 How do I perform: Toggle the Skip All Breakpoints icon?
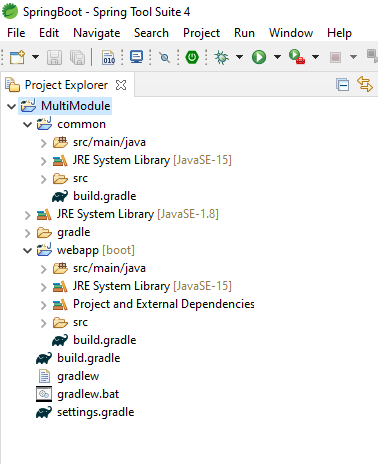(164, 58)
